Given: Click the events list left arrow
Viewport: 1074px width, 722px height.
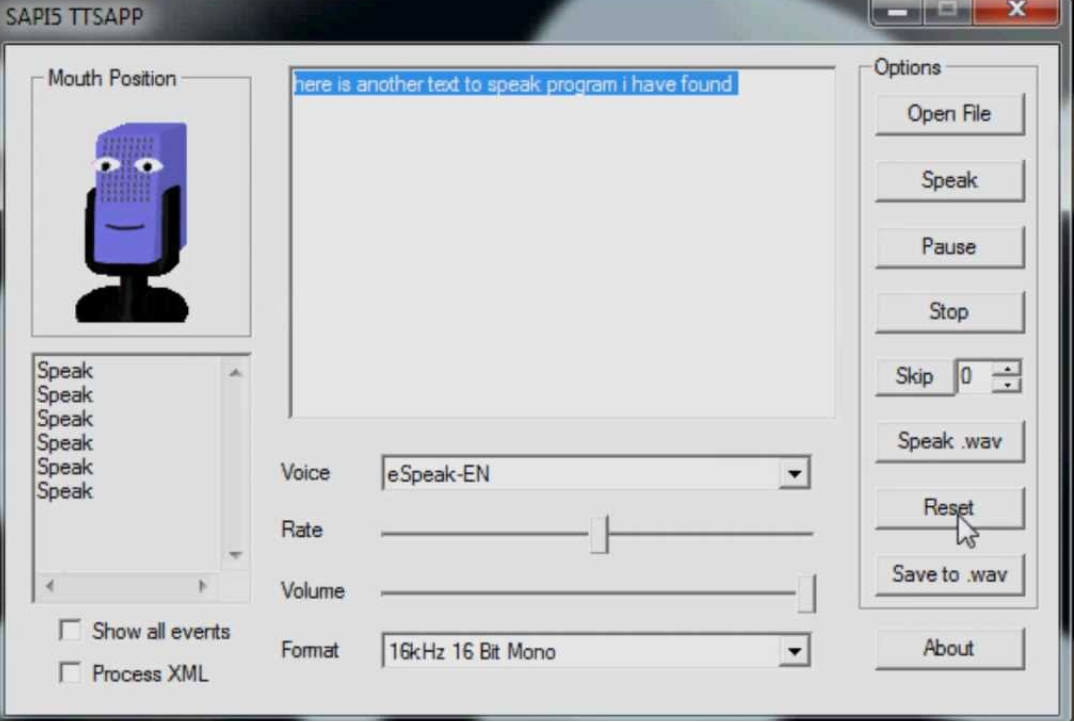Looking at the screenshot, I should tap(49, 586).
